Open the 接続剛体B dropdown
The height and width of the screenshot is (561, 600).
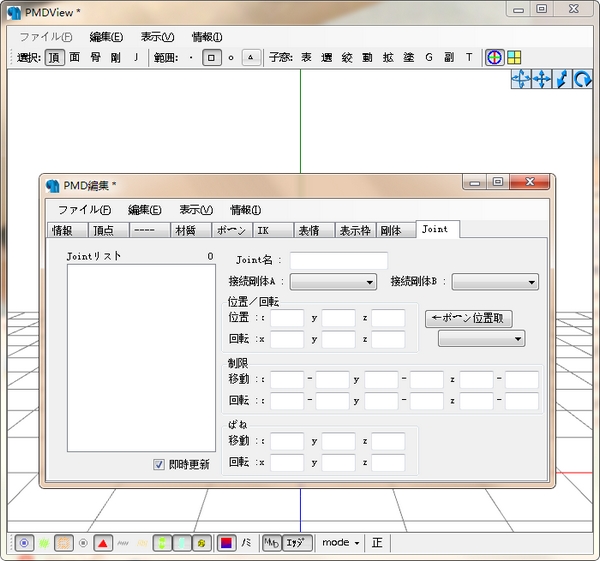(x=494, y=282)
